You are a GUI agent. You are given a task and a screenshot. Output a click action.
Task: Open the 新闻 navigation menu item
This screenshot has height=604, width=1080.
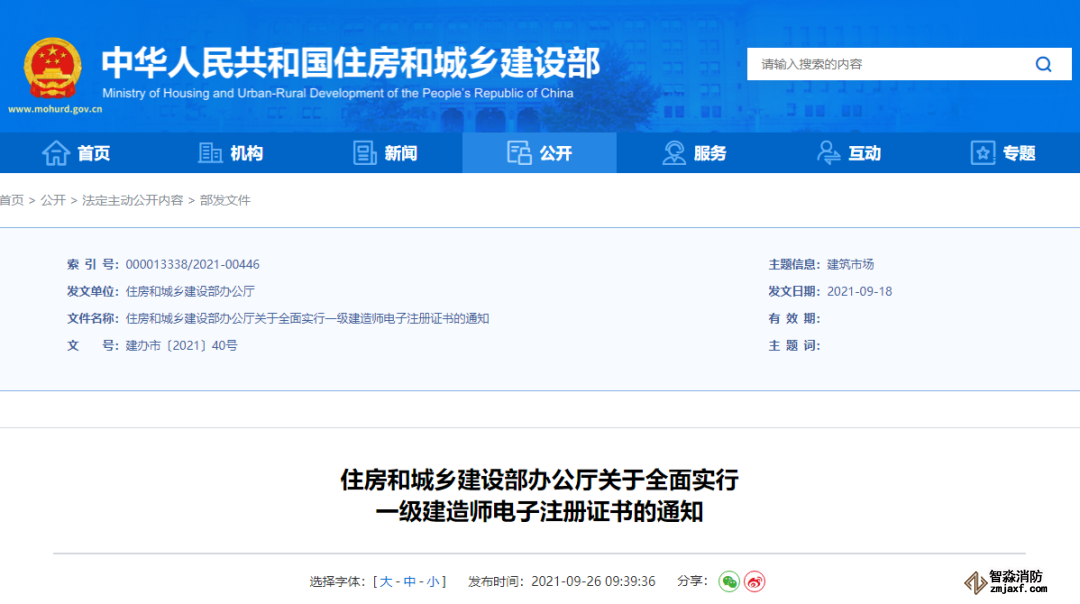click(400, 153)
